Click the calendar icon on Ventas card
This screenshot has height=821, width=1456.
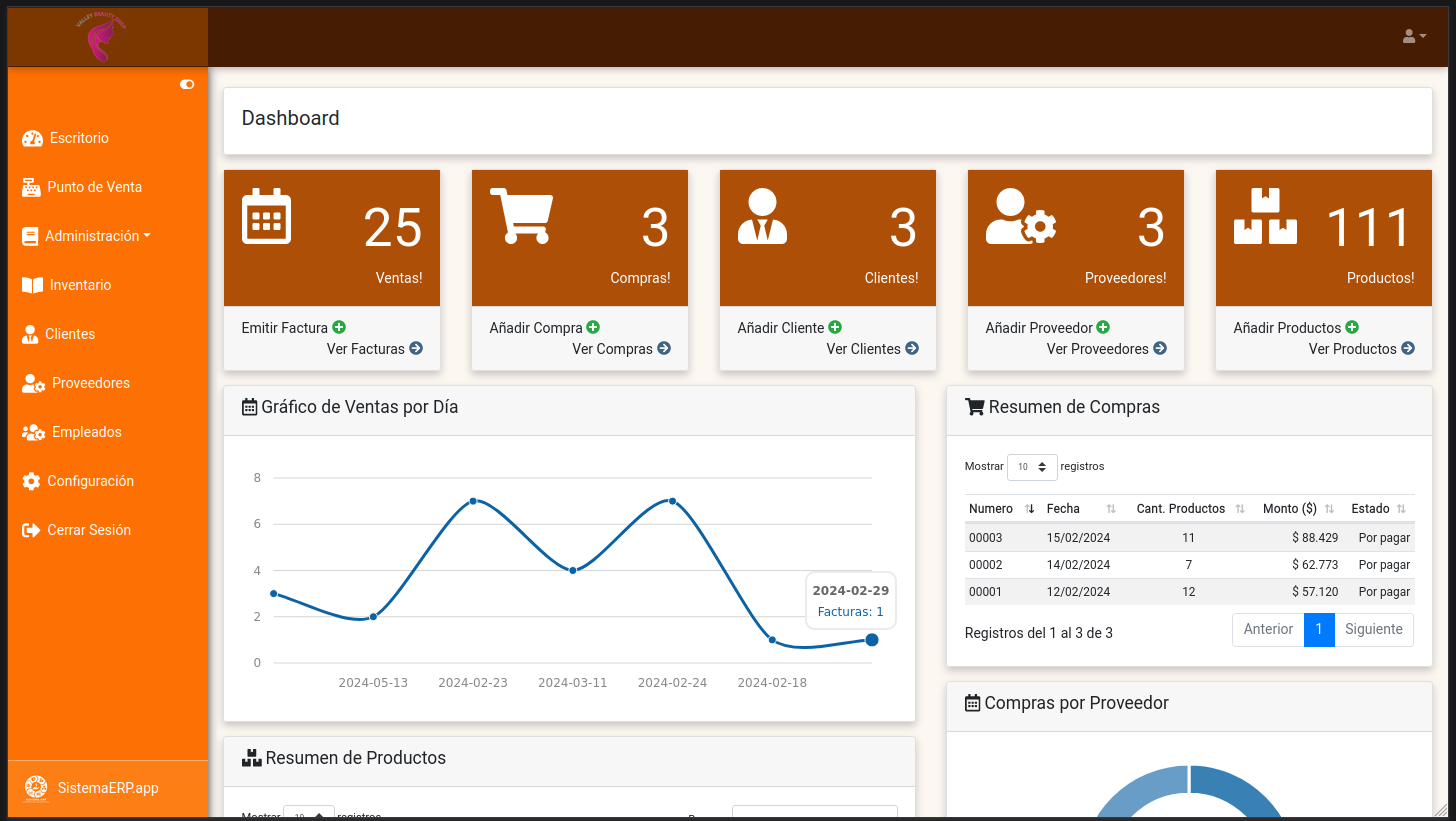266,216
